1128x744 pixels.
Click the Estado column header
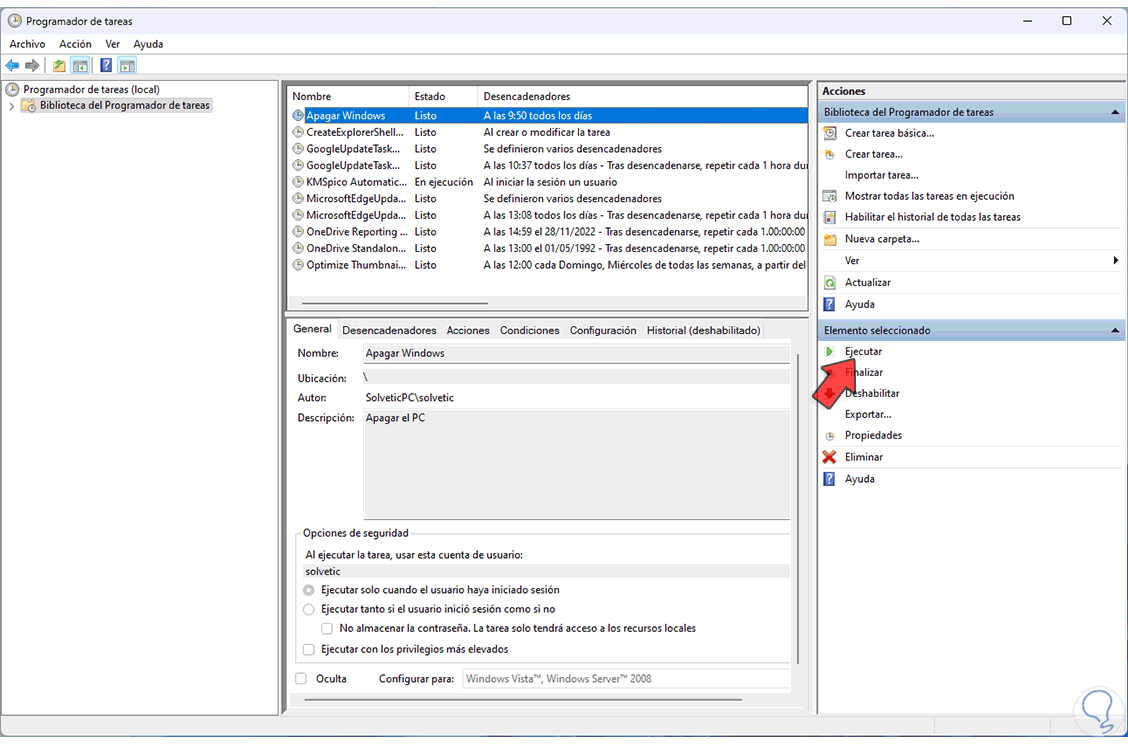[443, 96]
